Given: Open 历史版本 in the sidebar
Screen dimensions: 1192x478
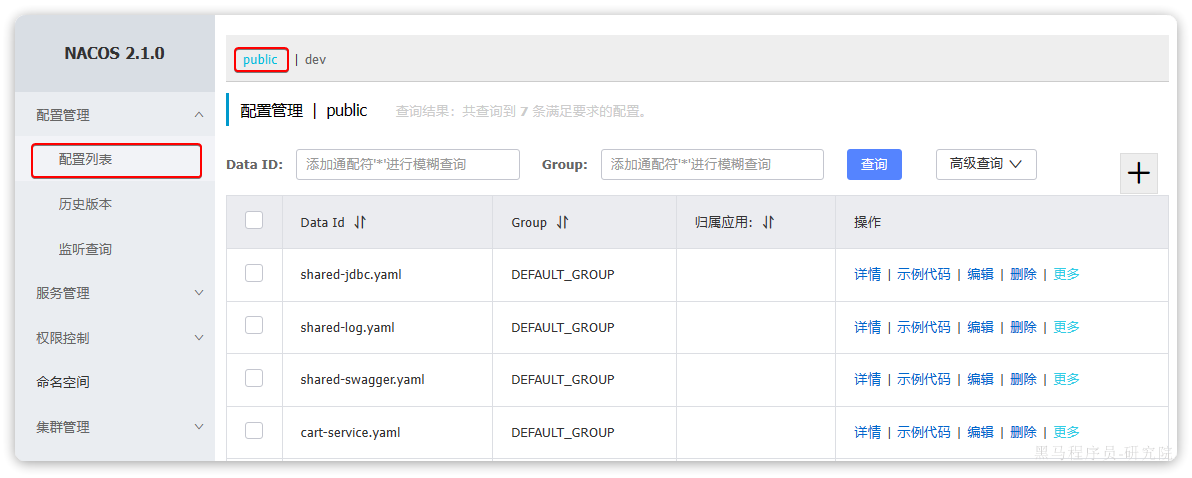Looking at the screenshot, I should click(85, 204).
